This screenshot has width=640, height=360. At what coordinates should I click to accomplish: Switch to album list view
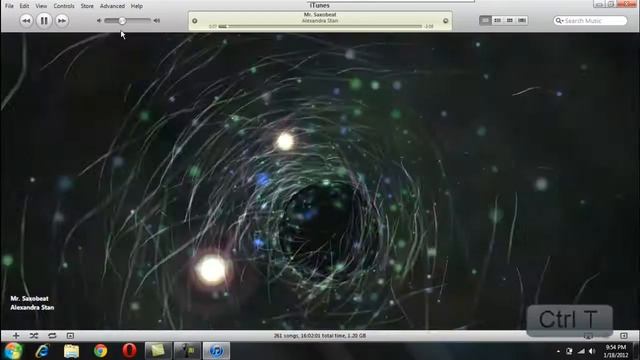tap(497, 20)
